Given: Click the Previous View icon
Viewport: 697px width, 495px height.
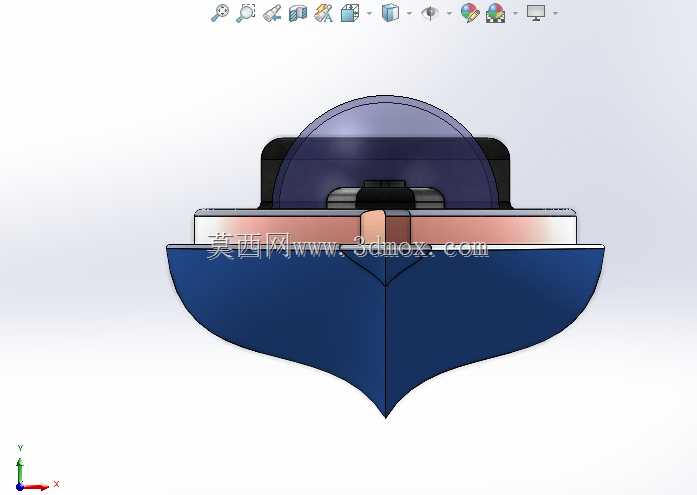Looking at the screenshot, I should (x=272, y=13).
